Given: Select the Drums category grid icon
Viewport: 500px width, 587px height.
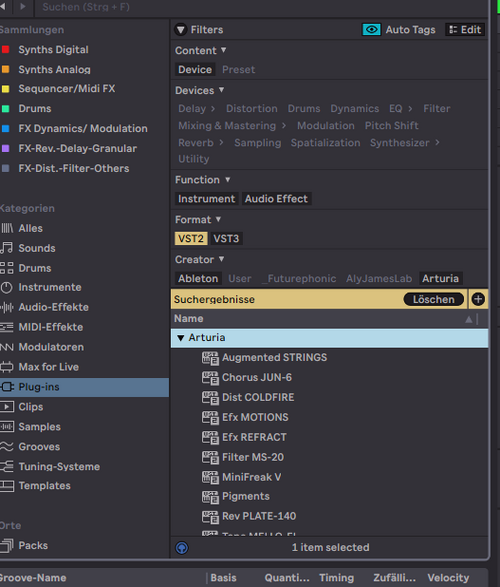Looking at the screenshot, I should (7, 268).
